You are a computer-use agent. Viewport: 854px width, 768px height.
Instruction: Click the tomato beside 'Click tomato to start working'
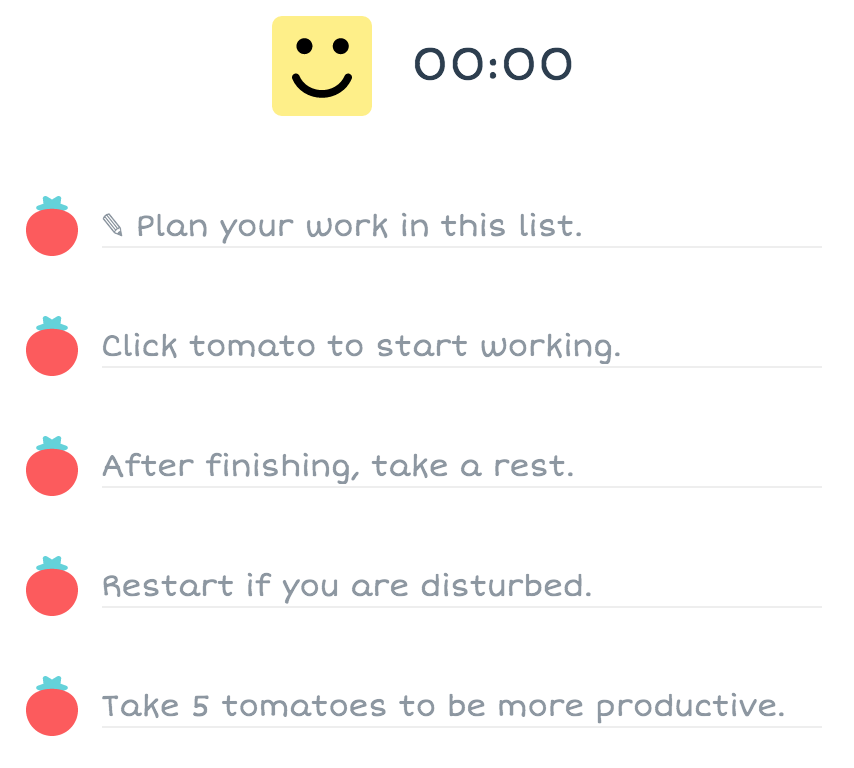pos(52,349)
